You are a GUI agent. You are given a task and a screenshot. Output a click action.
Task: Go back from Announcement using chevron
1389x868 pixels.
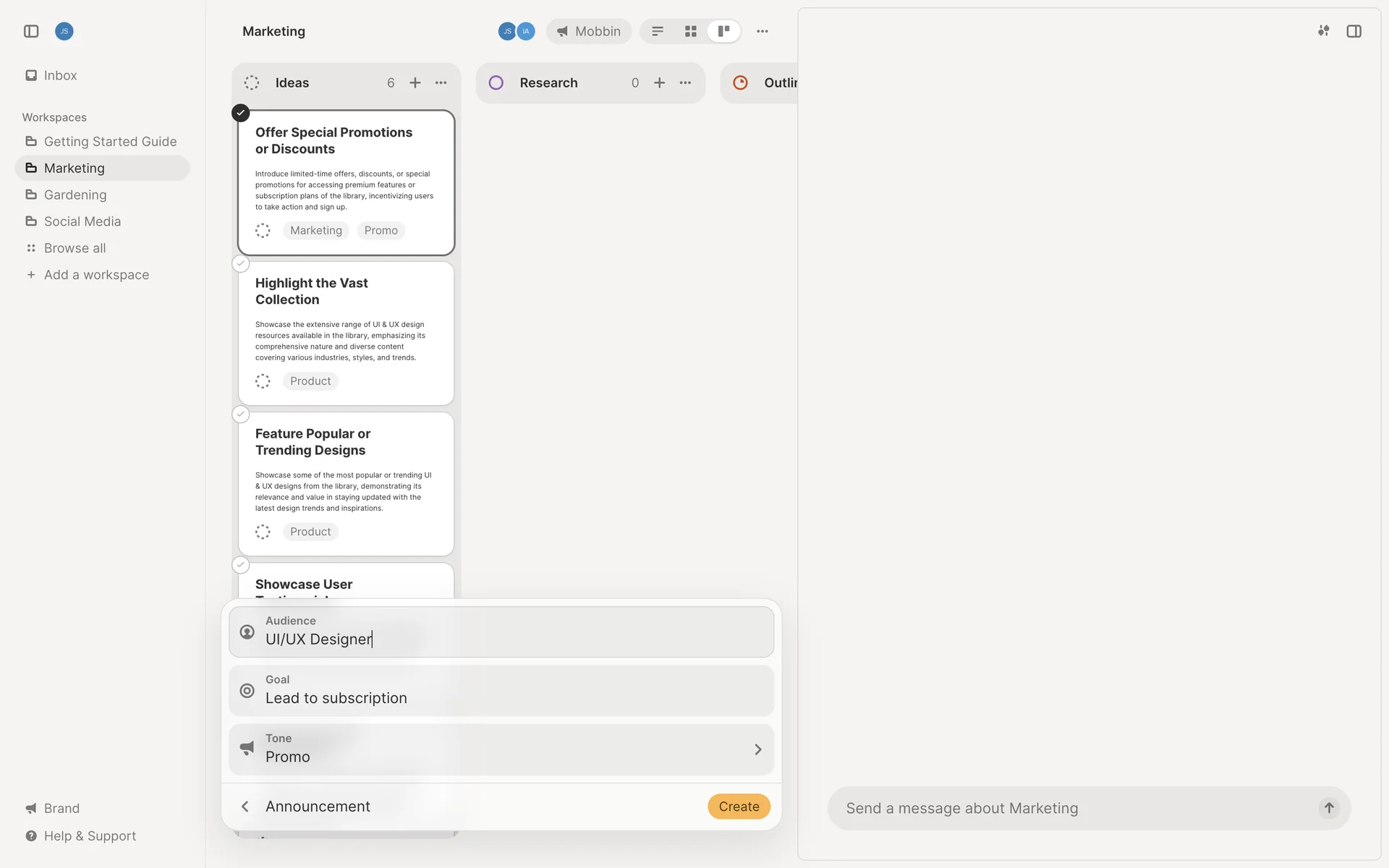click(x=245, y=807)
